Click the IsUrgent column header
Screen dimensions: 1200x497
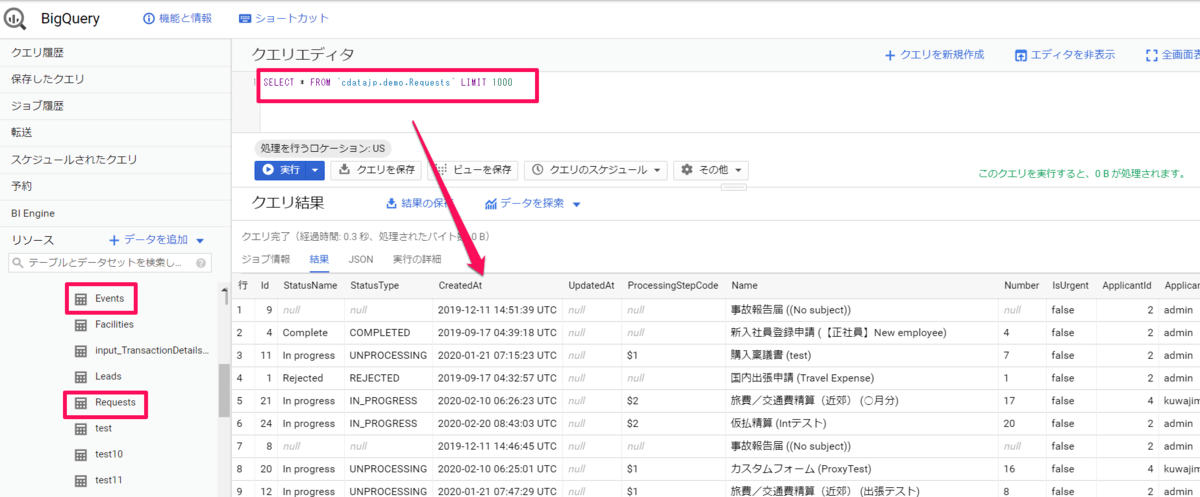pos(1070,285)
